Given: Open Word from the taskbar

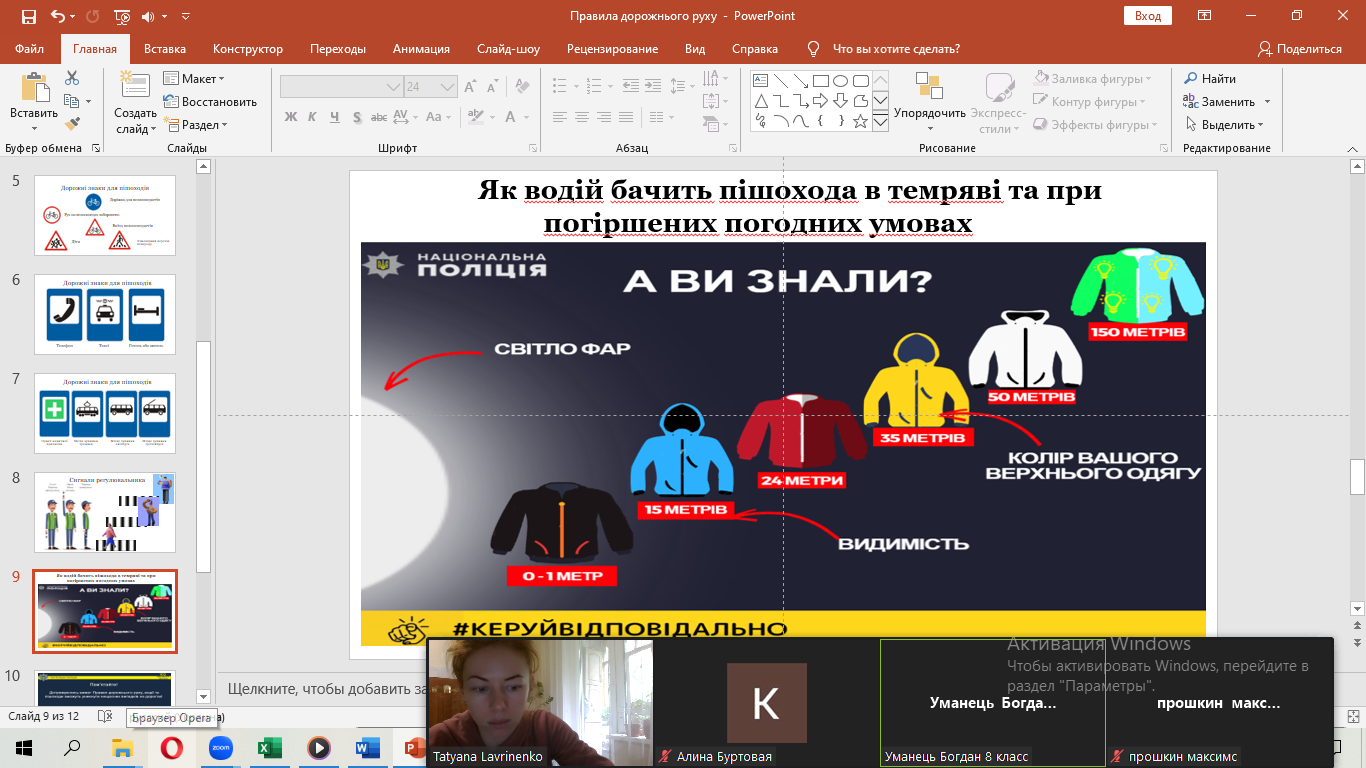Looking at the screenshot, I should pyautogui.click(x=367, y=748).
